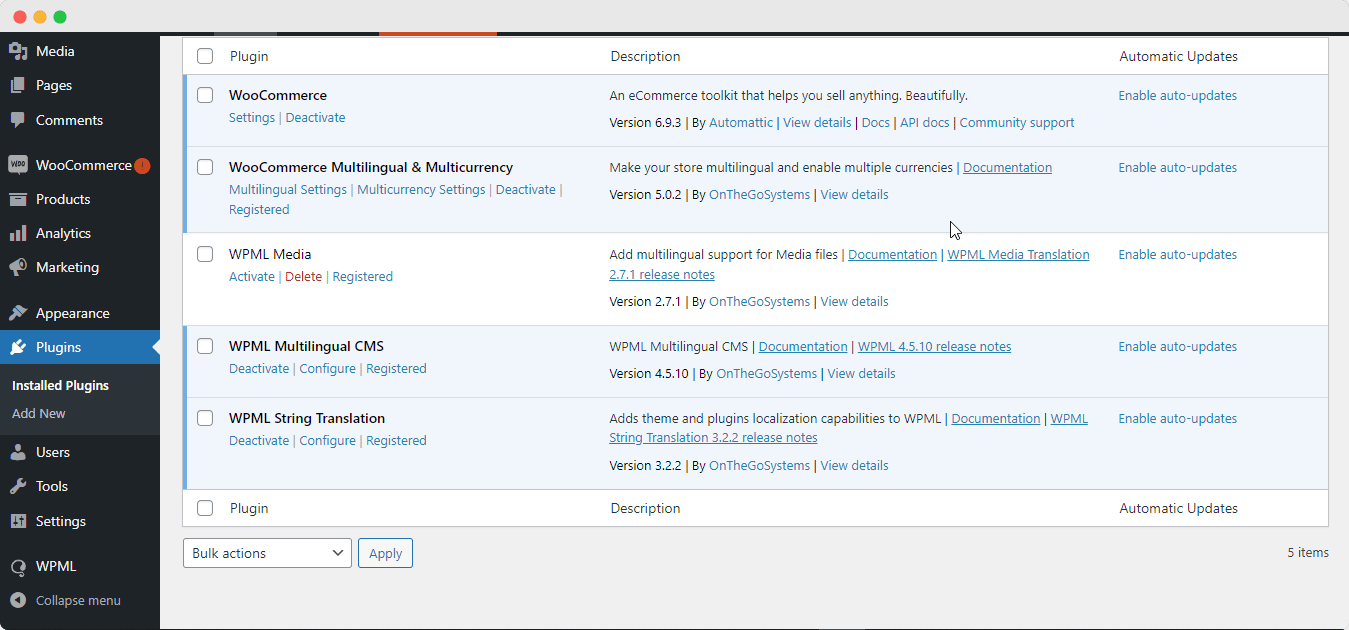The height and width of the screenshot is (630, 1349).
Task: Check the WooCommerce plugin checkbox
Action: point(205,95)
